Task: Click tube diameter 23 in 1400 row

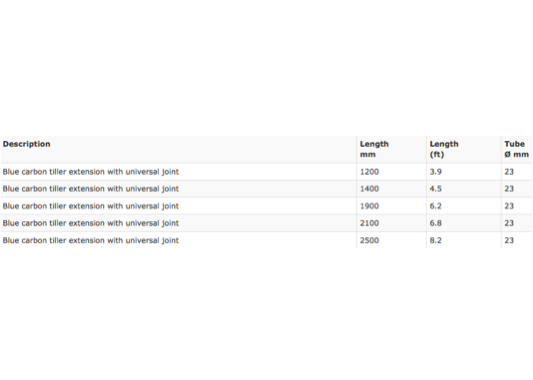Action: pyautogui.click(x=509, y=189)
